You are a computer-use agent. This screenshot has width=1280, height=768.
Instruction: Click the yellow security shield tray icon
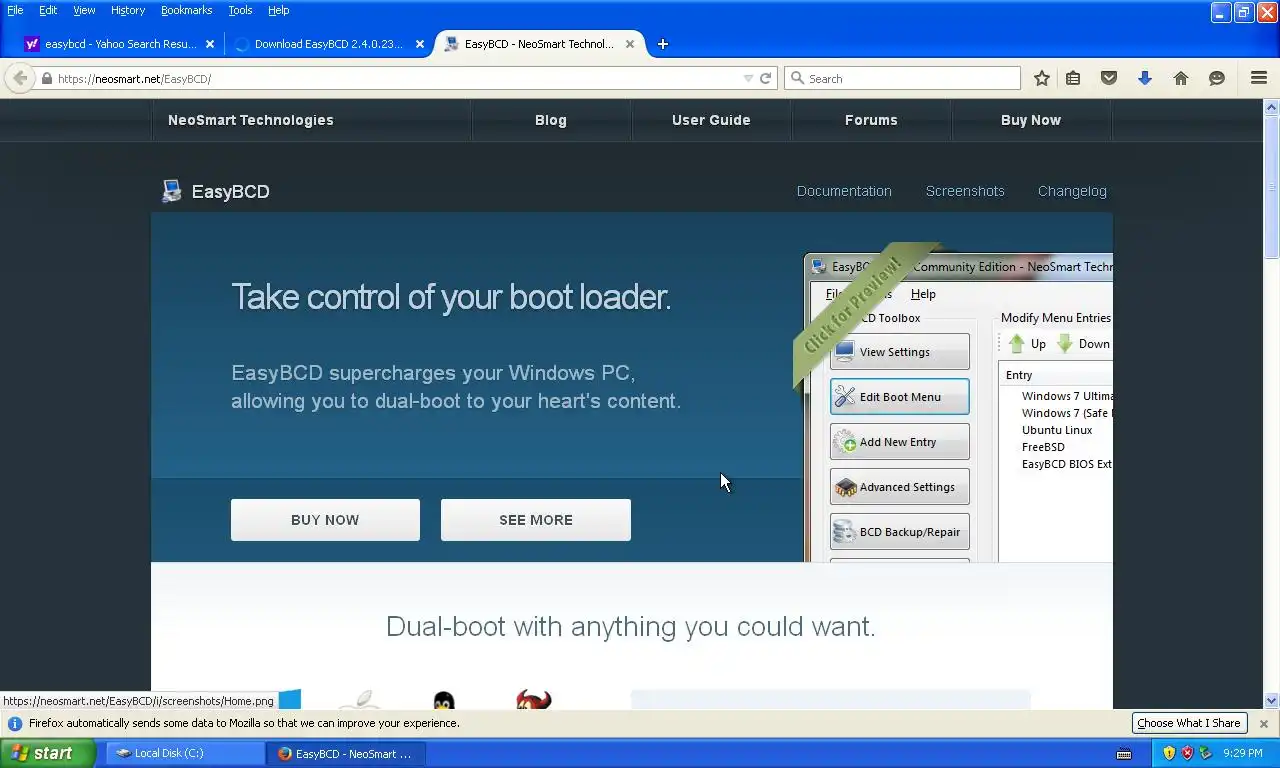1169,753
